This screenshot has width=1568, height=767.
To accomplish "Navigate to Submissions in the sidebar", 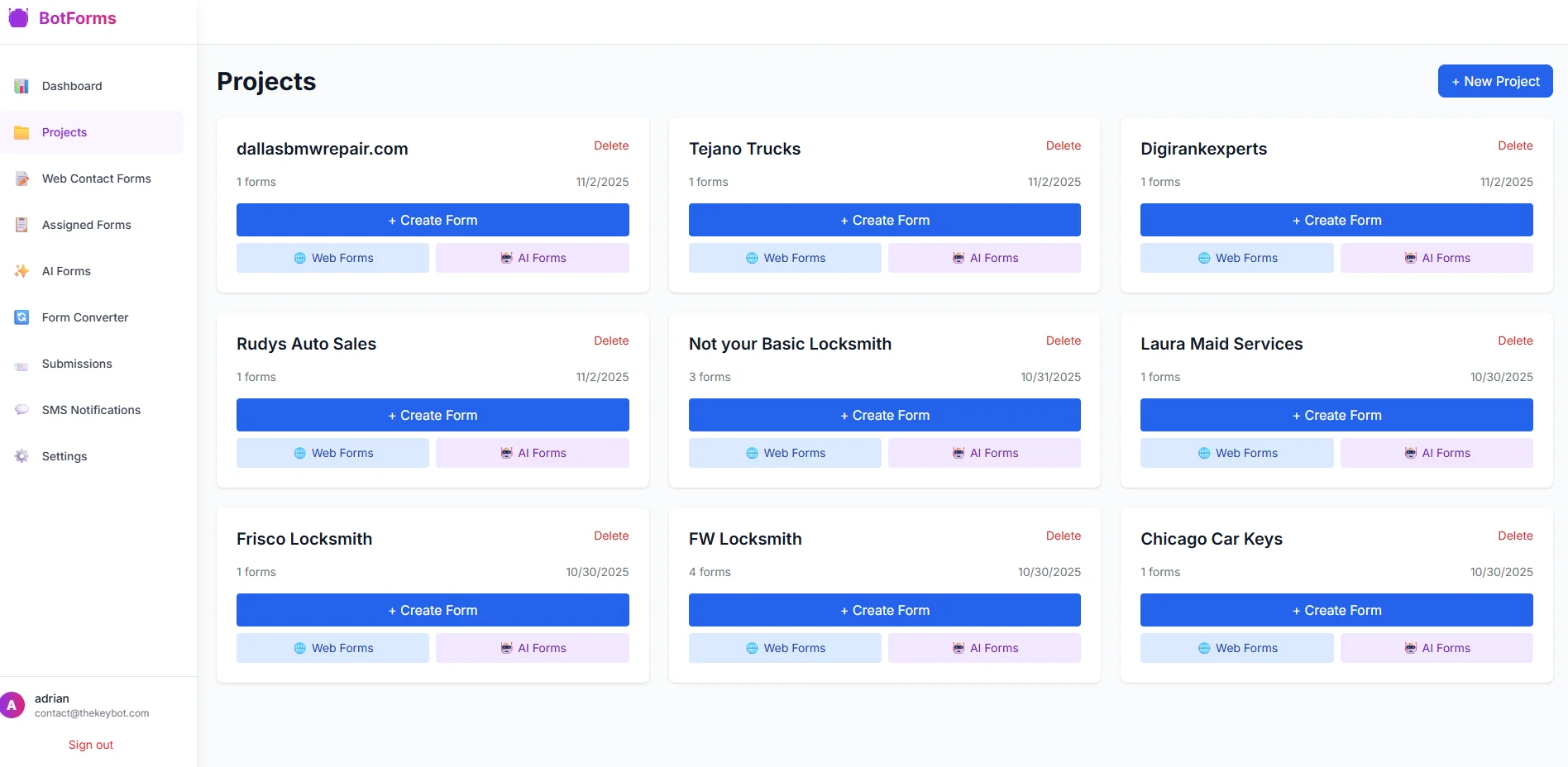I will click(77, 364).
